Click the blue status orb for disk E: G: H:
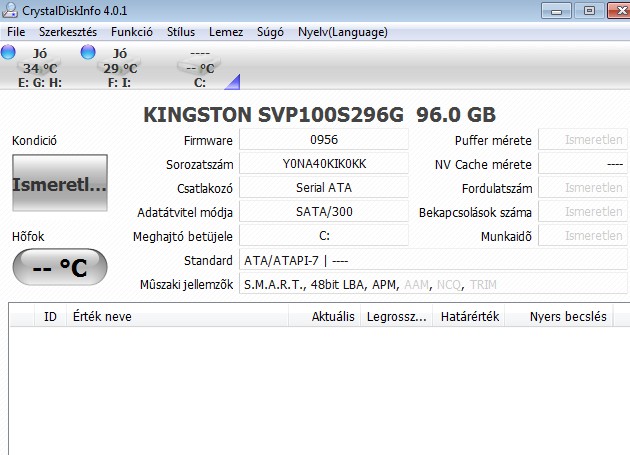The image size is (630, 455). (8, 52)
